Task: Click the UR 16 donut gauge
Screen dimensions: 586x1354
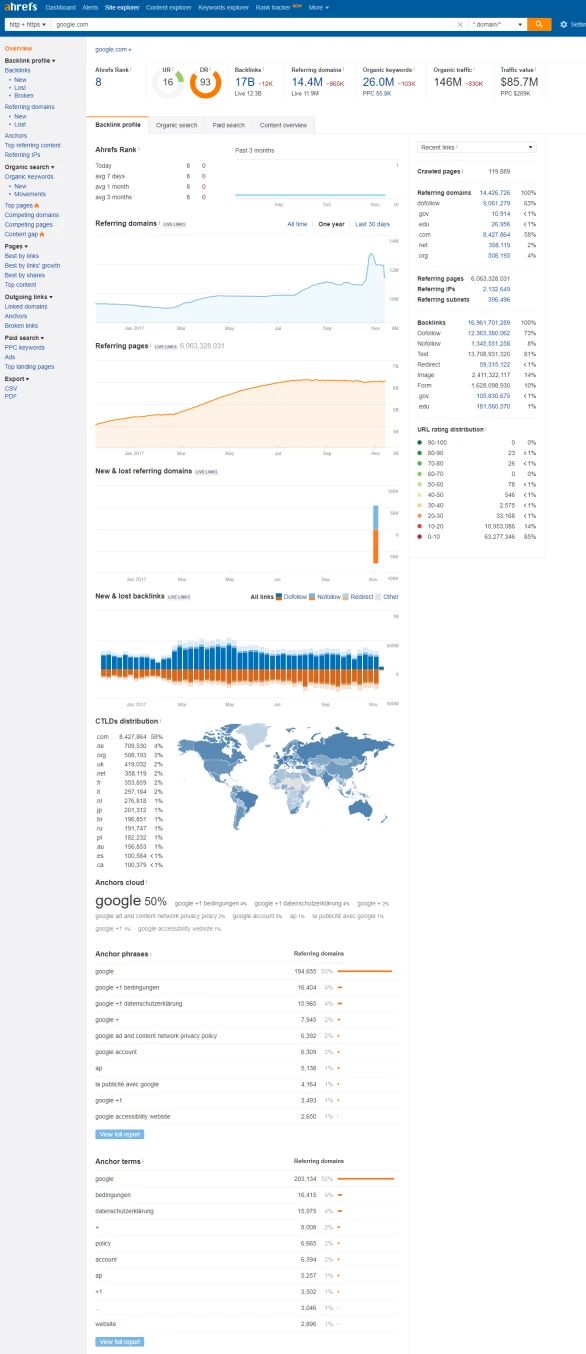Action: pyautogui.click(x=168, y=83)
